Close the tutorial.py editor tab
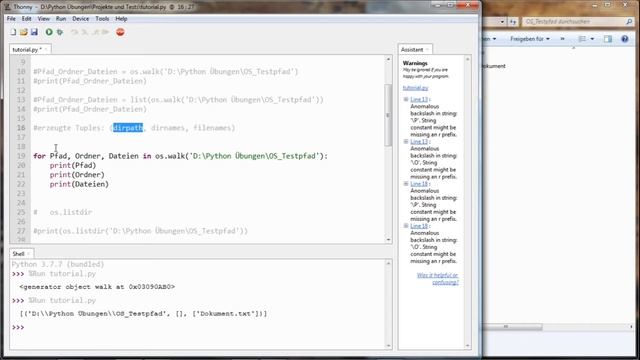This screenshot has width=640, height=360. 46,49
